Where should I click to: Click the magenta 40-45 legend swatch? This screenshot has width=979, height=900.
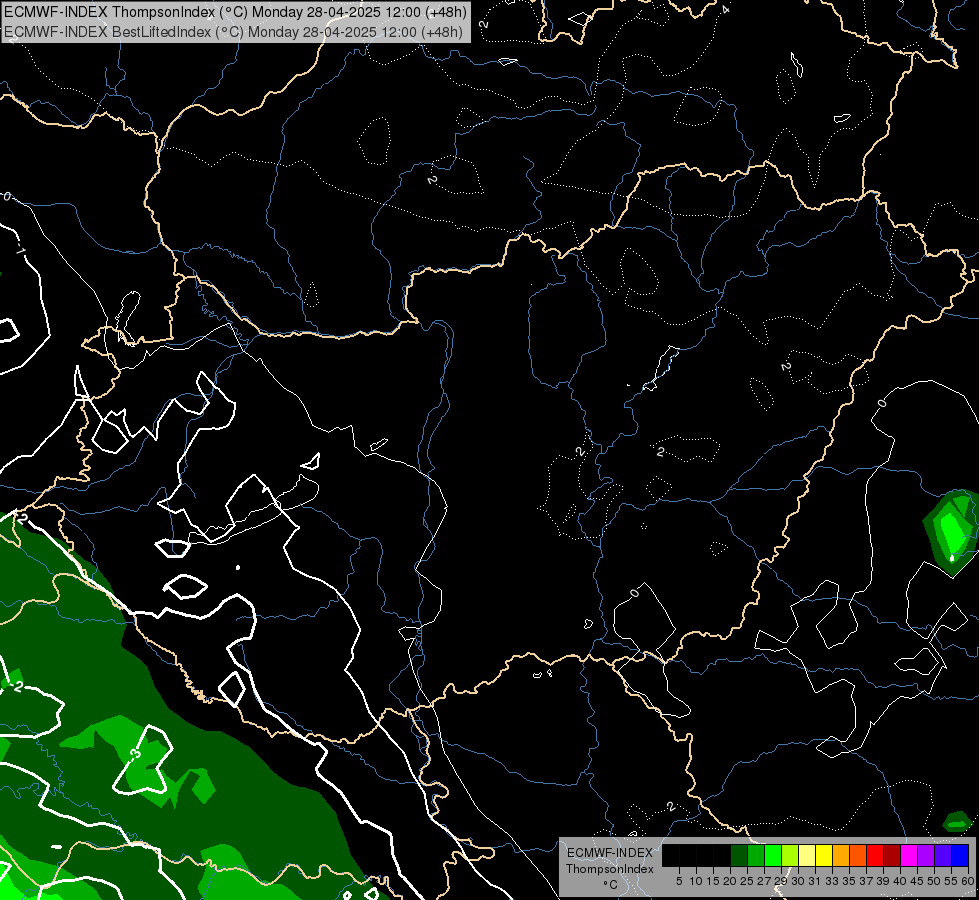[x=909, y=855]
